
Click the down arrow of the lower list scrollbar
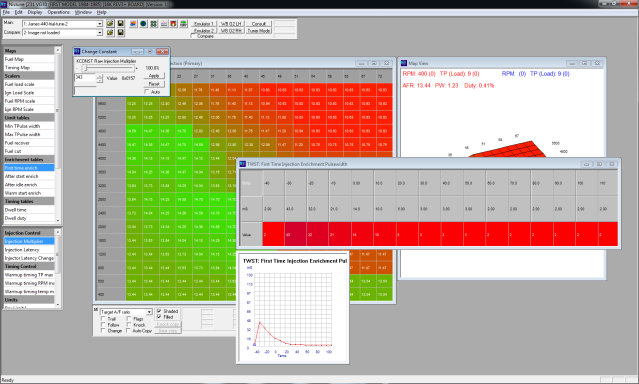pyautogui.click(x=57, y=305)
